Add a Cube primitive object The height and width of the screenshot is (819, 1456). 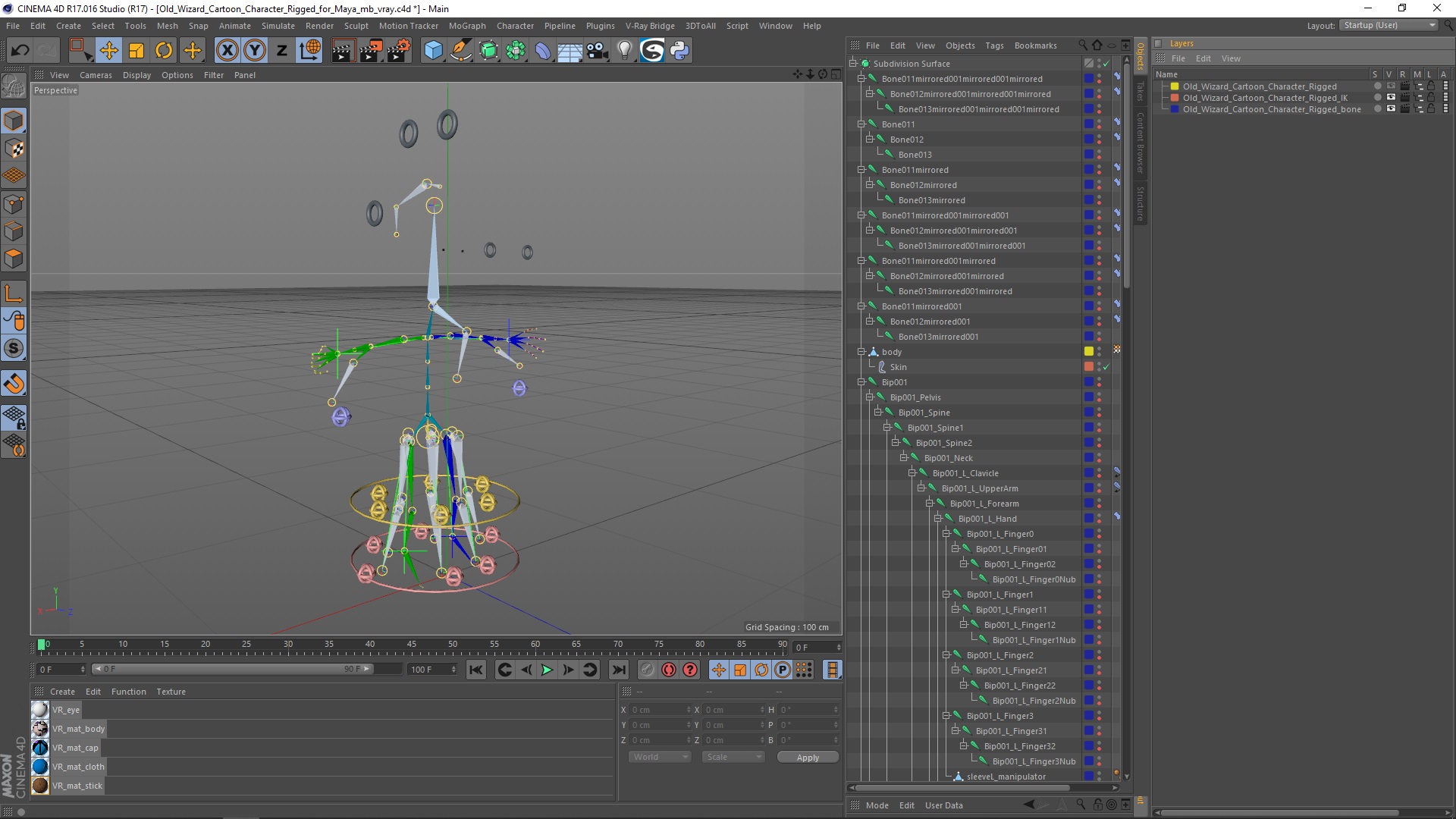pos(433,51)
